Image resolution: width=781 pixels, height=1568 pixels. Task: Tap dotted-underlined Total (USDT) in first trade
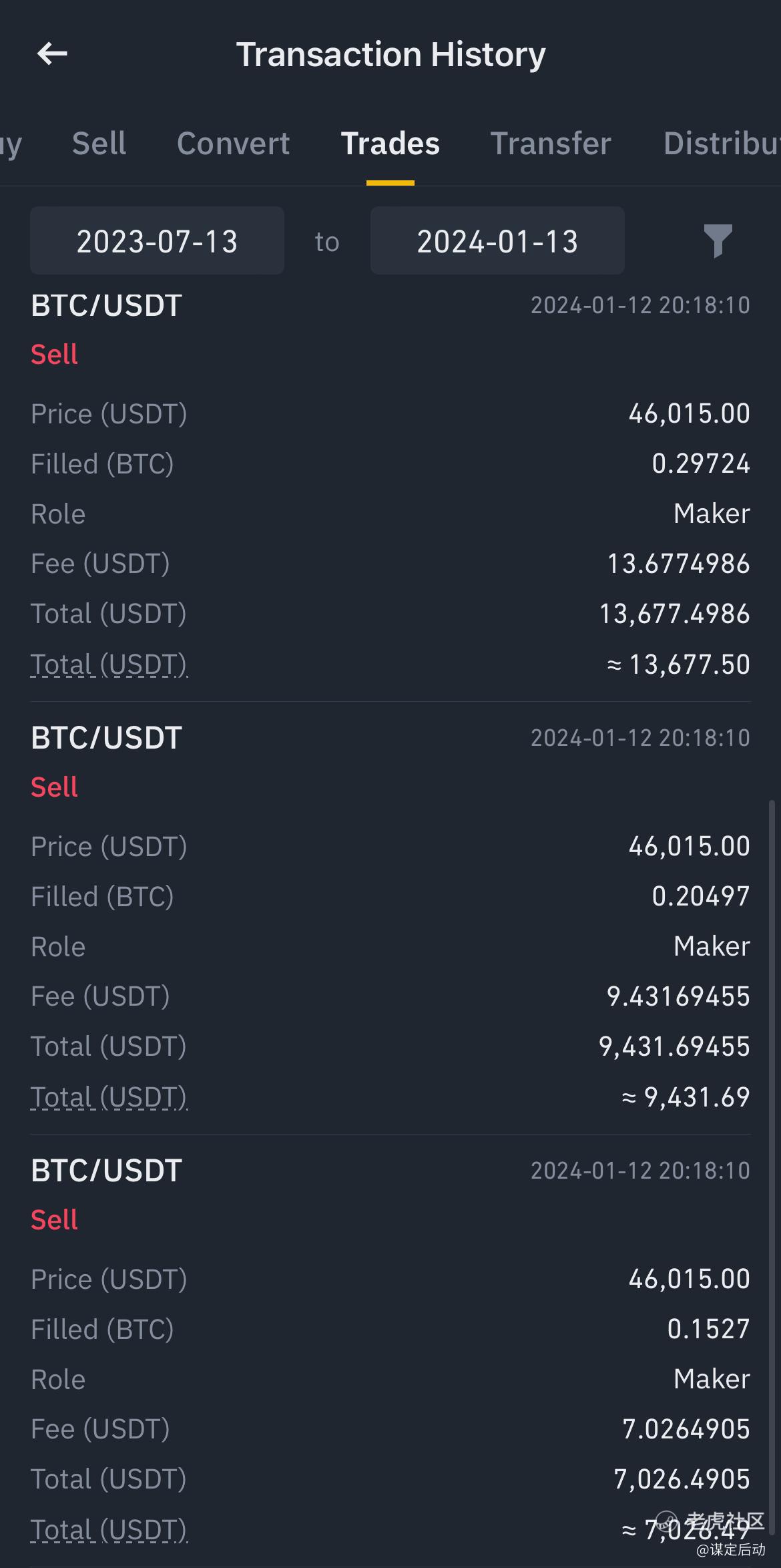[x=109, y=664]
